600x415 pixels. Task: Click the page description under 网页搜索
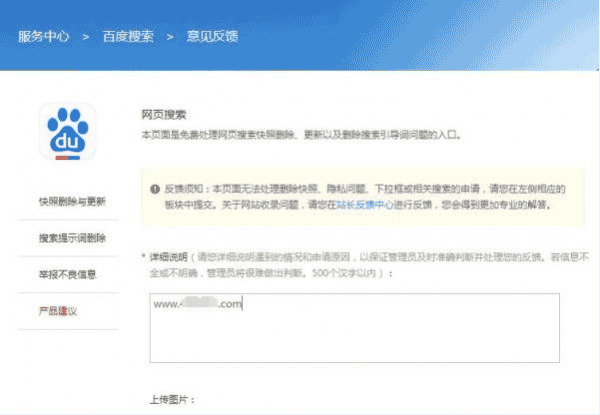point(300,134)
